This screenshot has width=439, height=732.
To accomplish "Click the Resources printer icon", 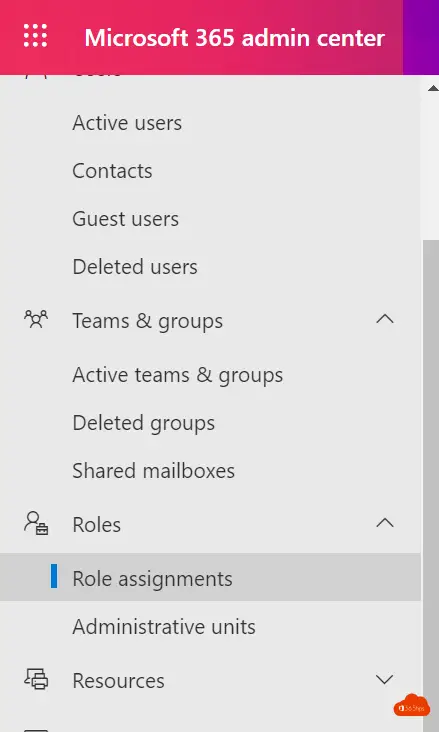I will (x=36, y=679).
